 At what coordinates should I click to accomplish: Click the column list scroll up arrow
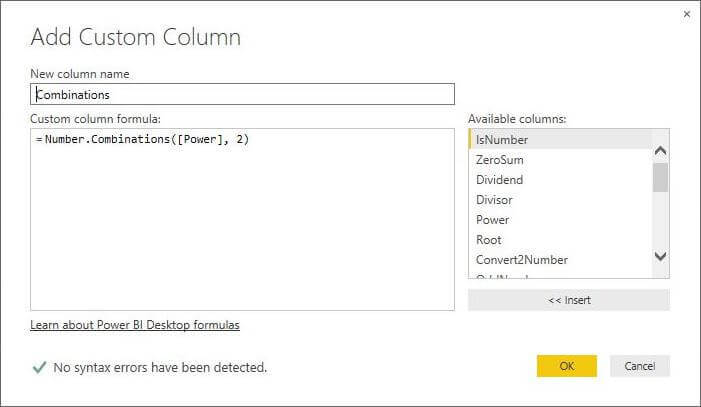(x=660, y=150)
